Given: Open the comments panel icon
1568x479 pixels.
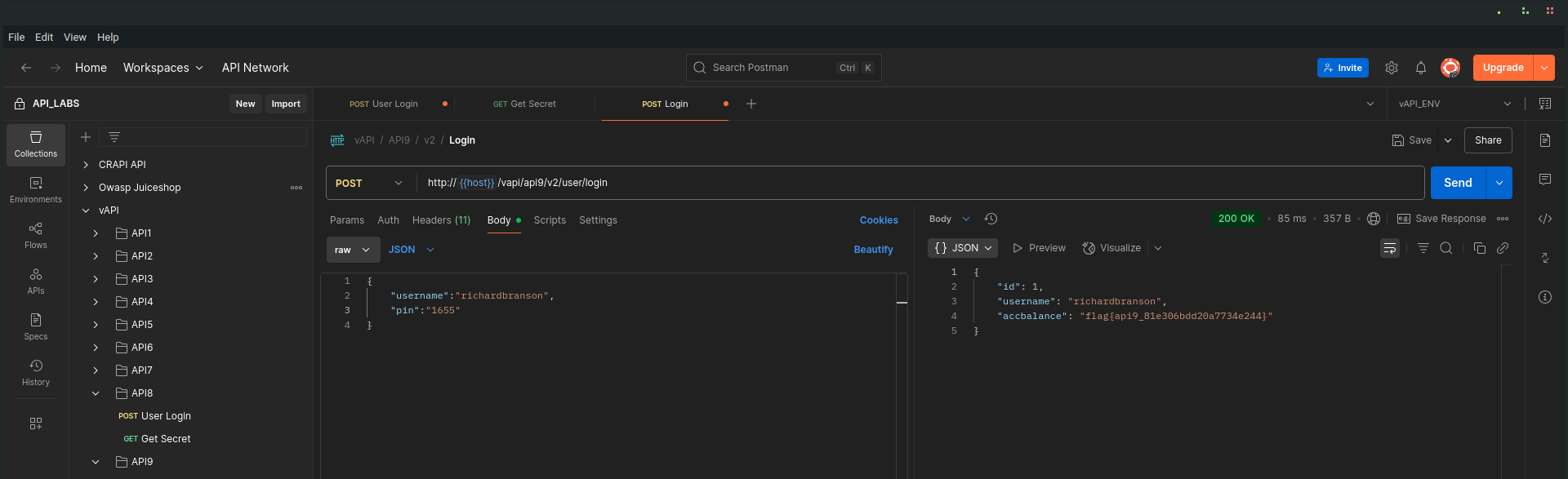Looking at the screenshot, I should [1545, 180].
